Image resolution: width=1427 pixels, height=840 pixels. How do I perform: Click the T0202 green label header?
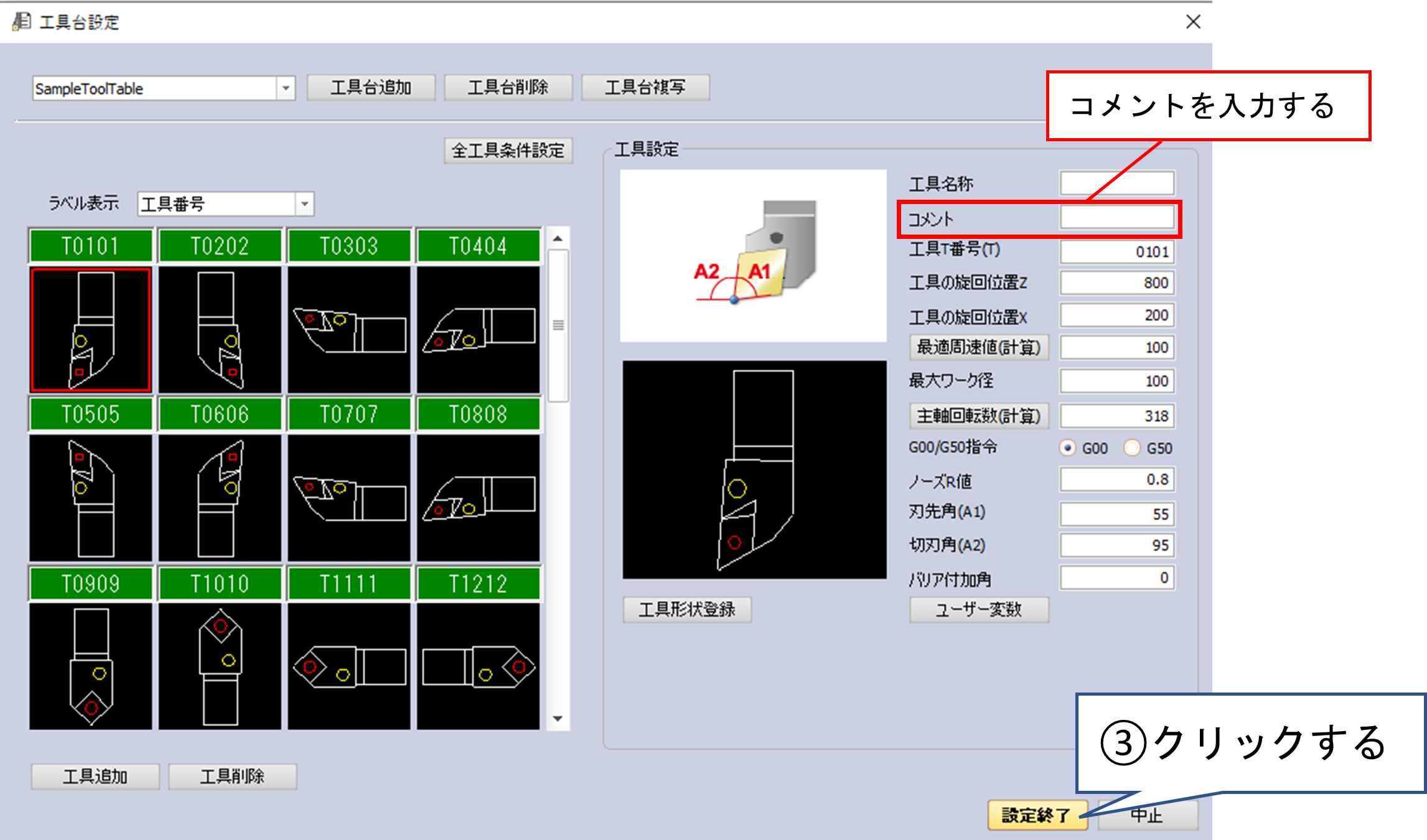click(x=220, y=246)
